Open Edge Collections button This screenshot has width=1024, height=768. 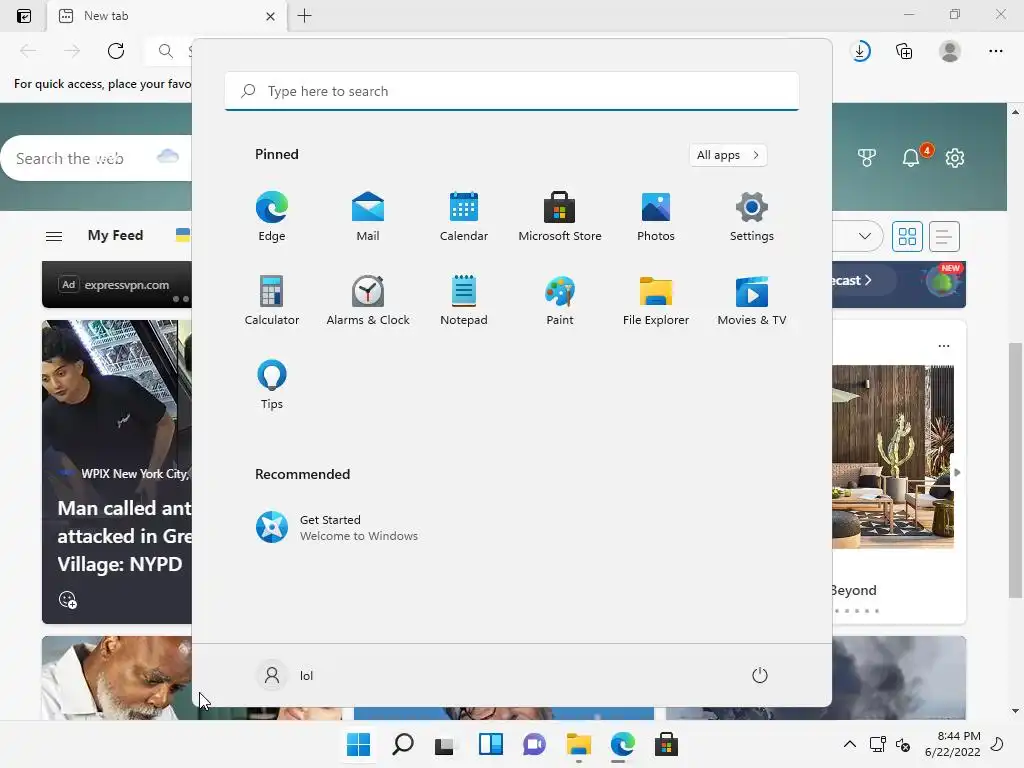click(904, 51)
